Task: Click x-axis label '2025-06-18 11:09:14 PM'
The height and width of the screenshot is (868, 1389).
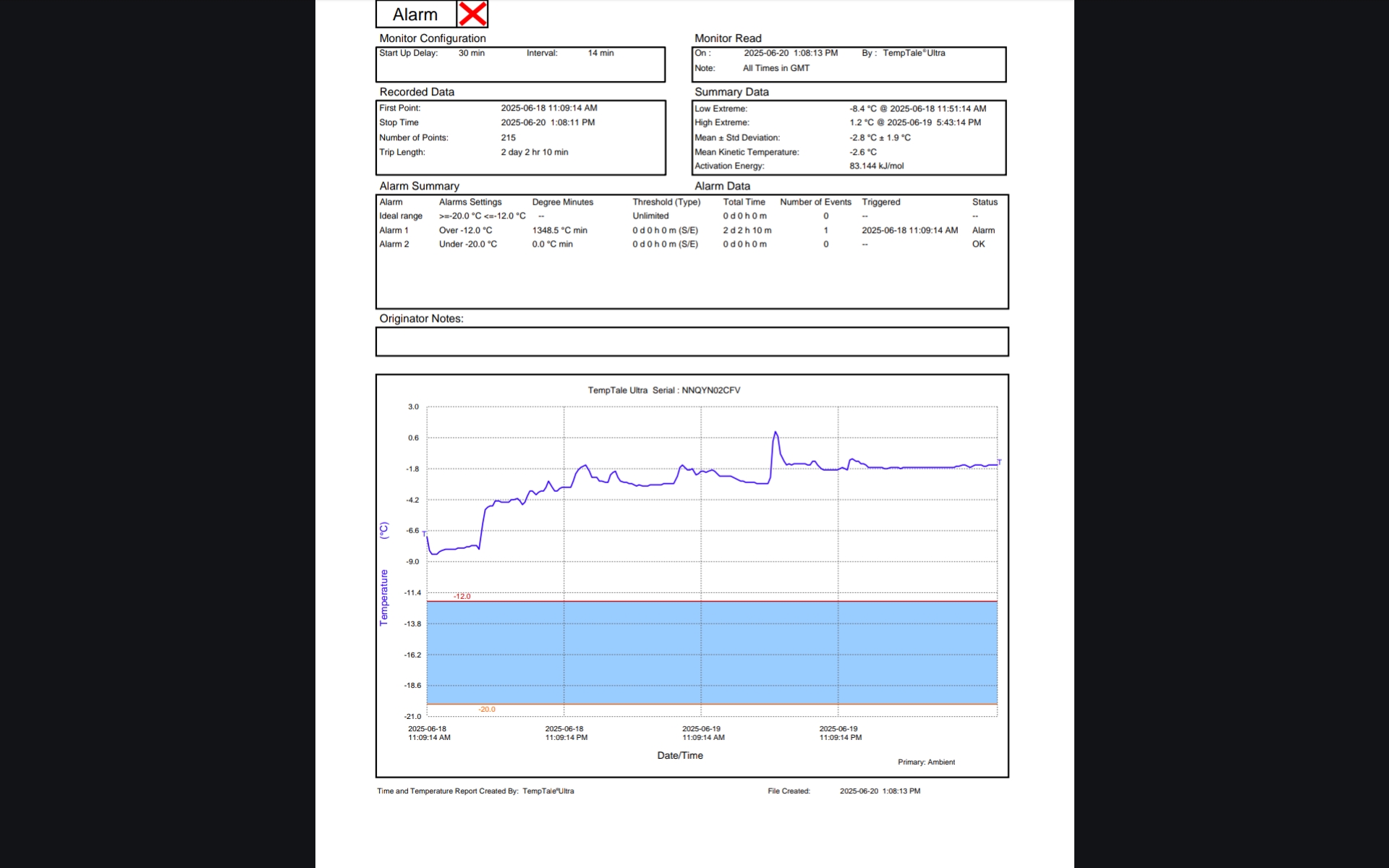Action: [566, 733]
